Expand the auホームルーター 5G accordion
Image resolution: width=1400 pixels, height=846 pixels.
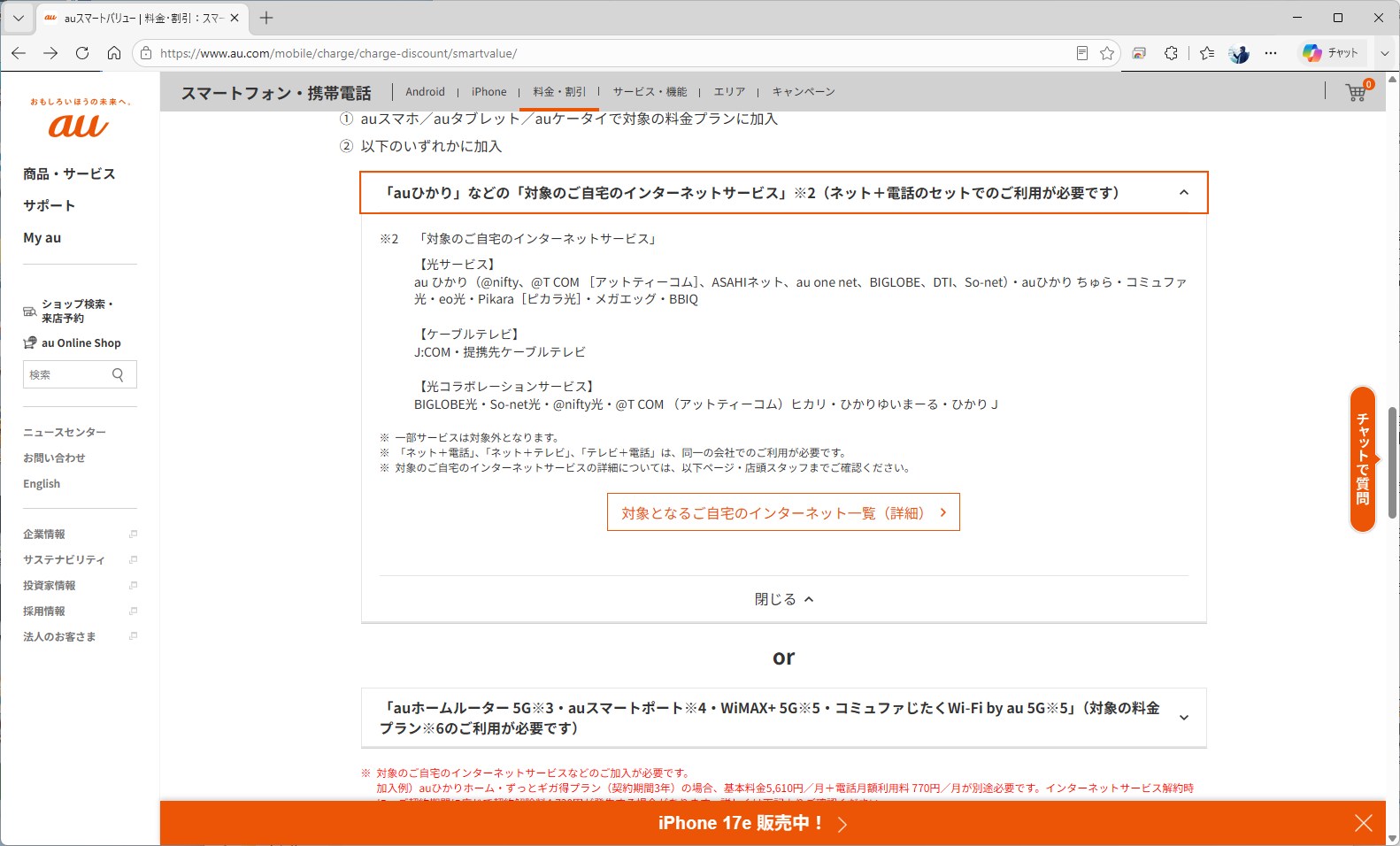pyautogui.click(x=784, y=718)
